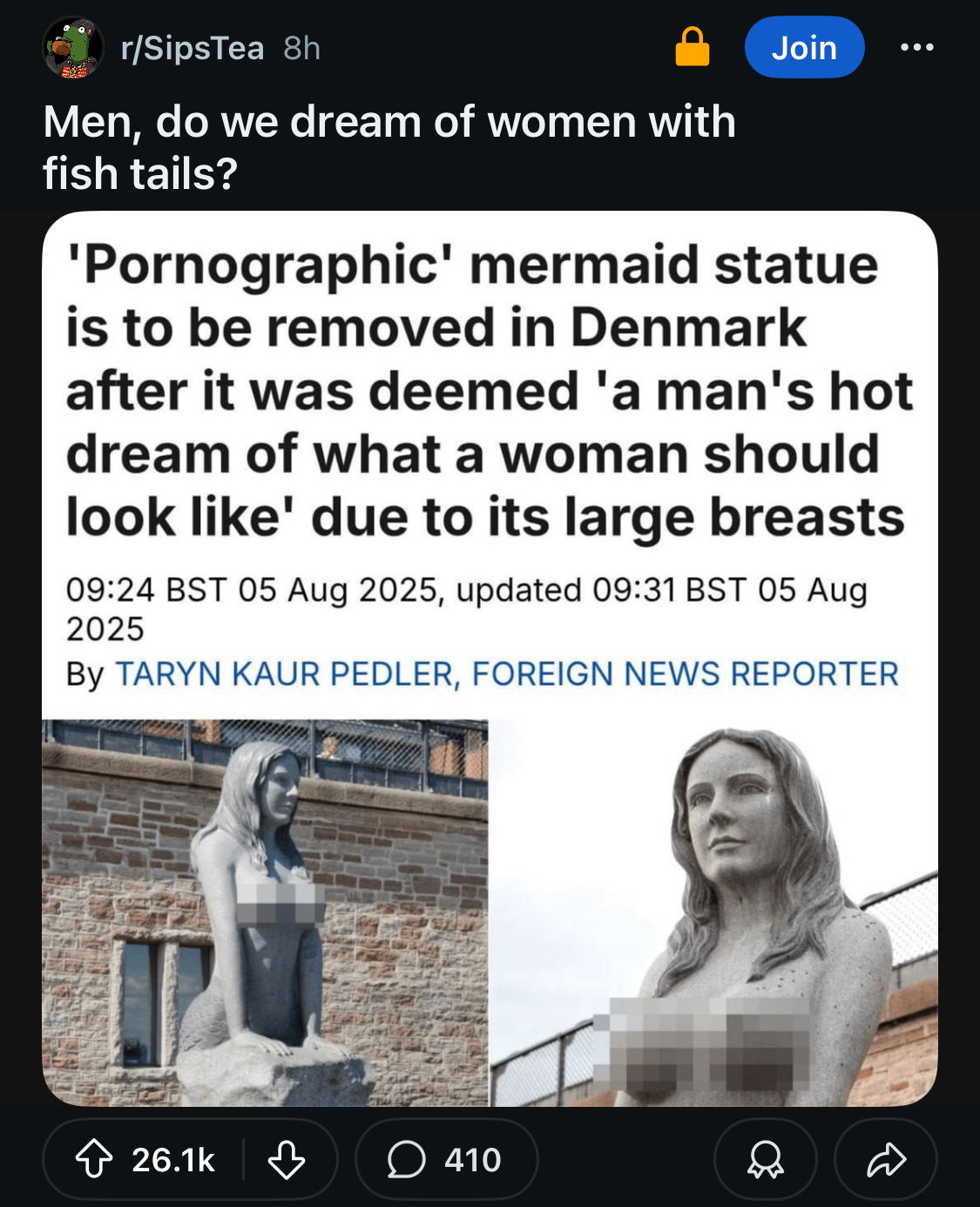Upvote the post with the up arrow
The image size is (980, 1207).
[93, 1160]
